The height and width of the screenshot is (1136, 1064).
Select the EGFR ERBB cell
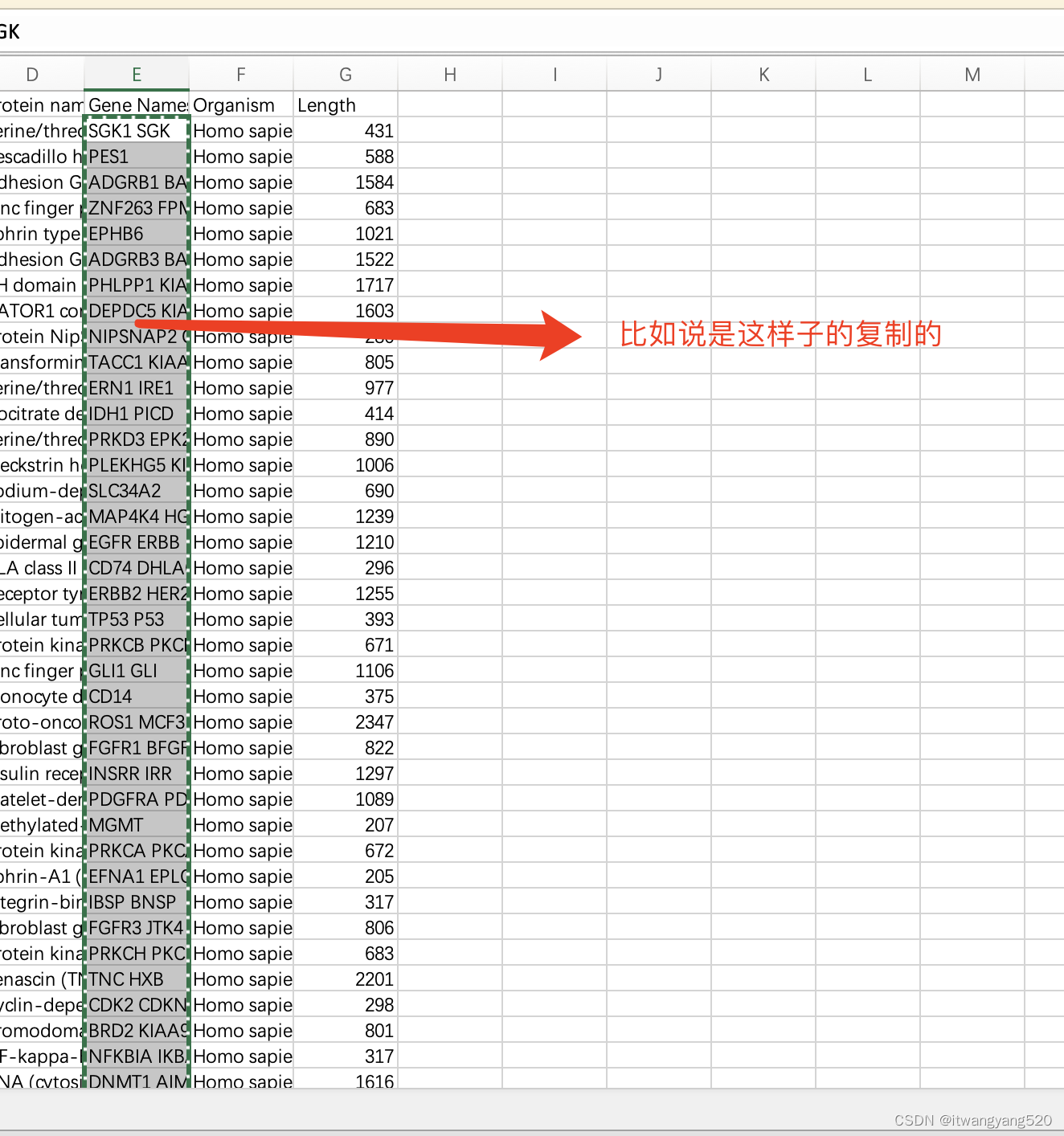click(137, 541)
